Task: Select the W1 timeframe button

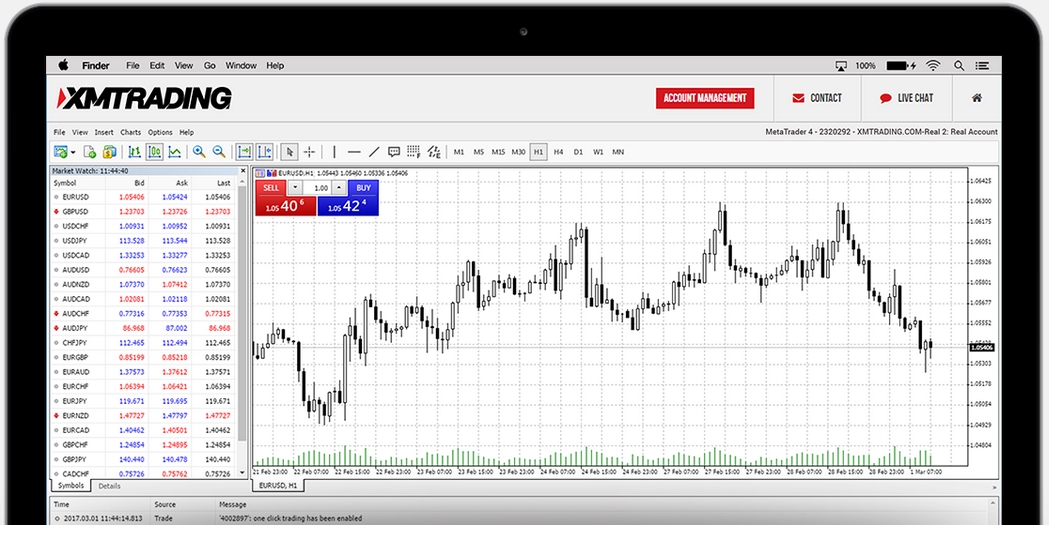Action: (x=598, y=152)
